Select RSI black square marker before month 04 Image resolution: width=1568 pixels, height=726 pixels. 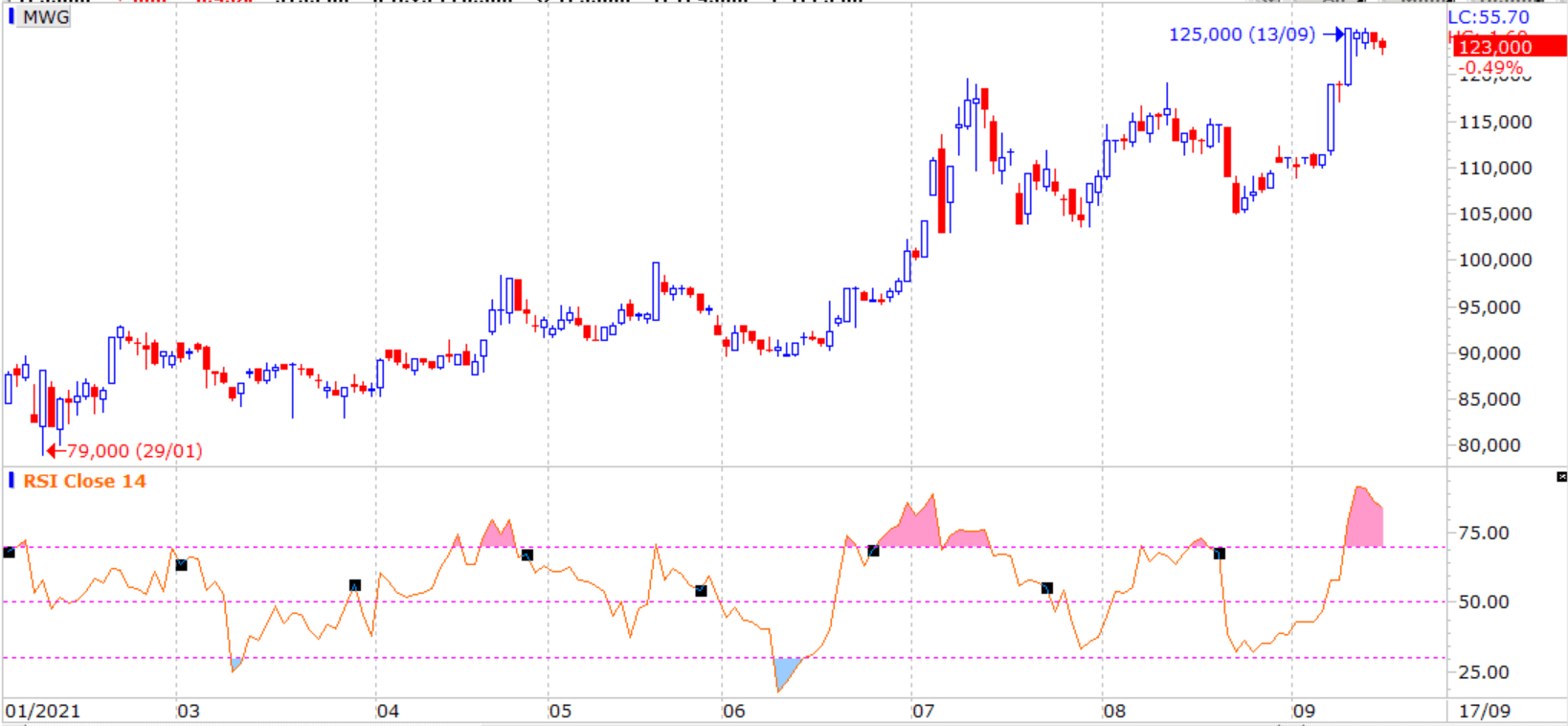point(355,585)
